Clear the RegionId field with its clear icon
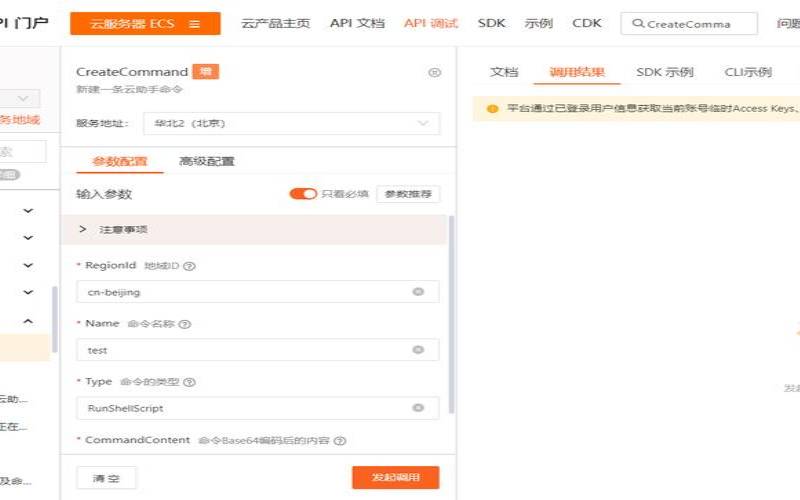 pyautogui.click(x=418, y=292)
